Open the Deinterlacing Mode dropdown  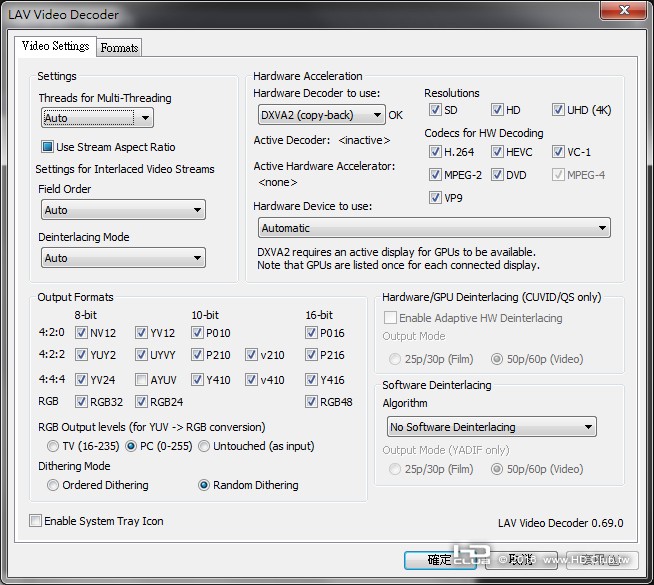[123, 258]
